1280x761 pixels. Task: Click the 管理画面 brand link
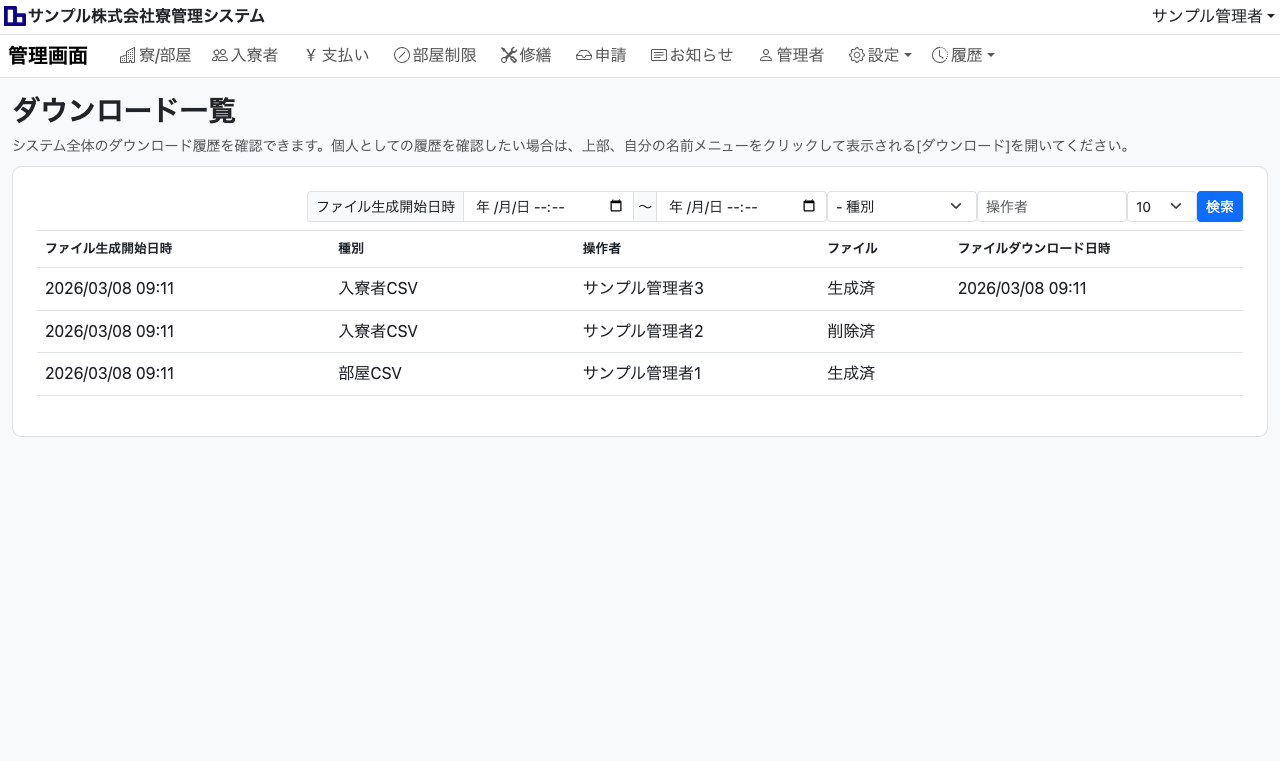[48, 56]
